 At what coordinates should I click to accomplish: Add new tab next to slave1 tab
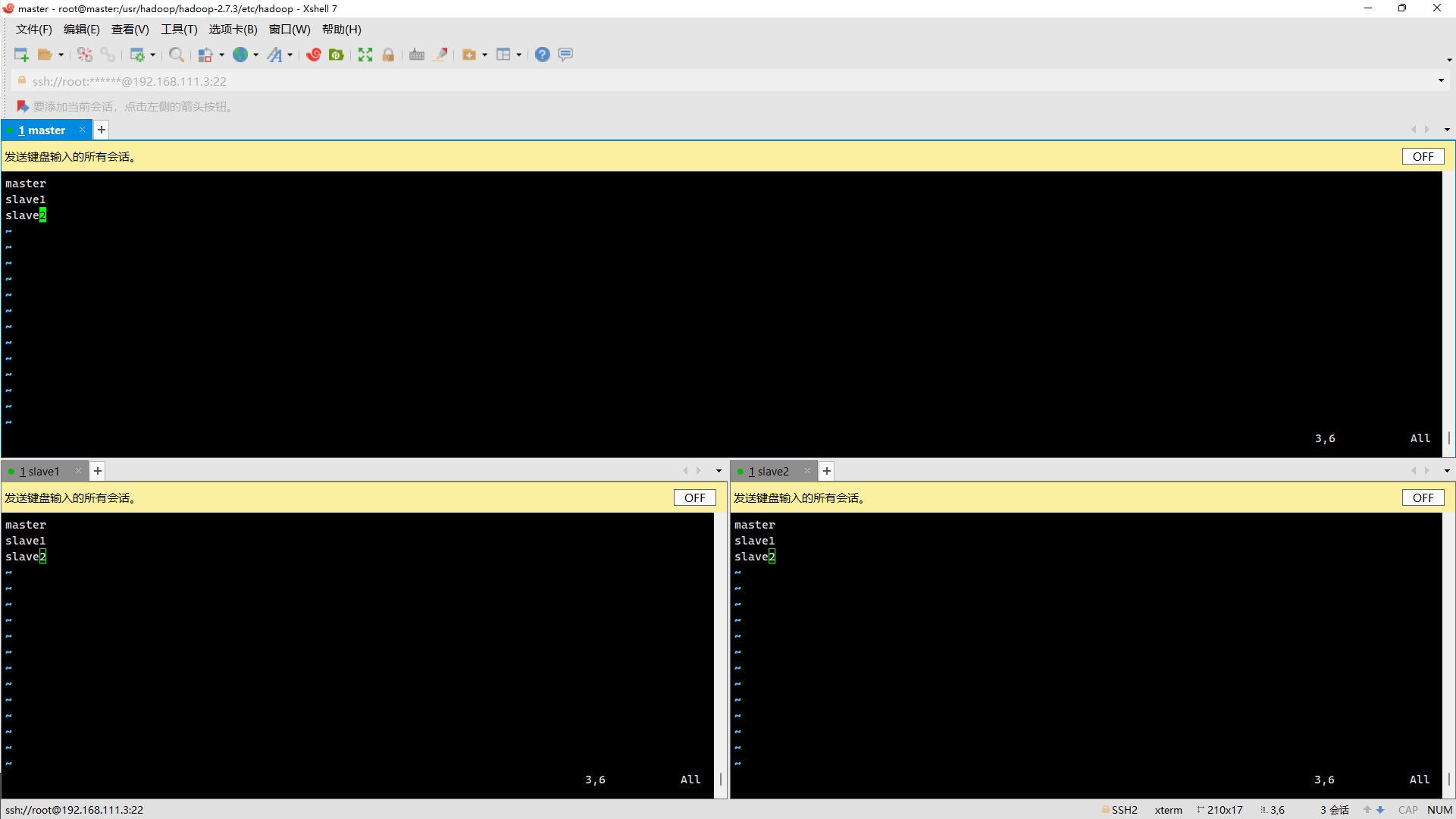98,471
